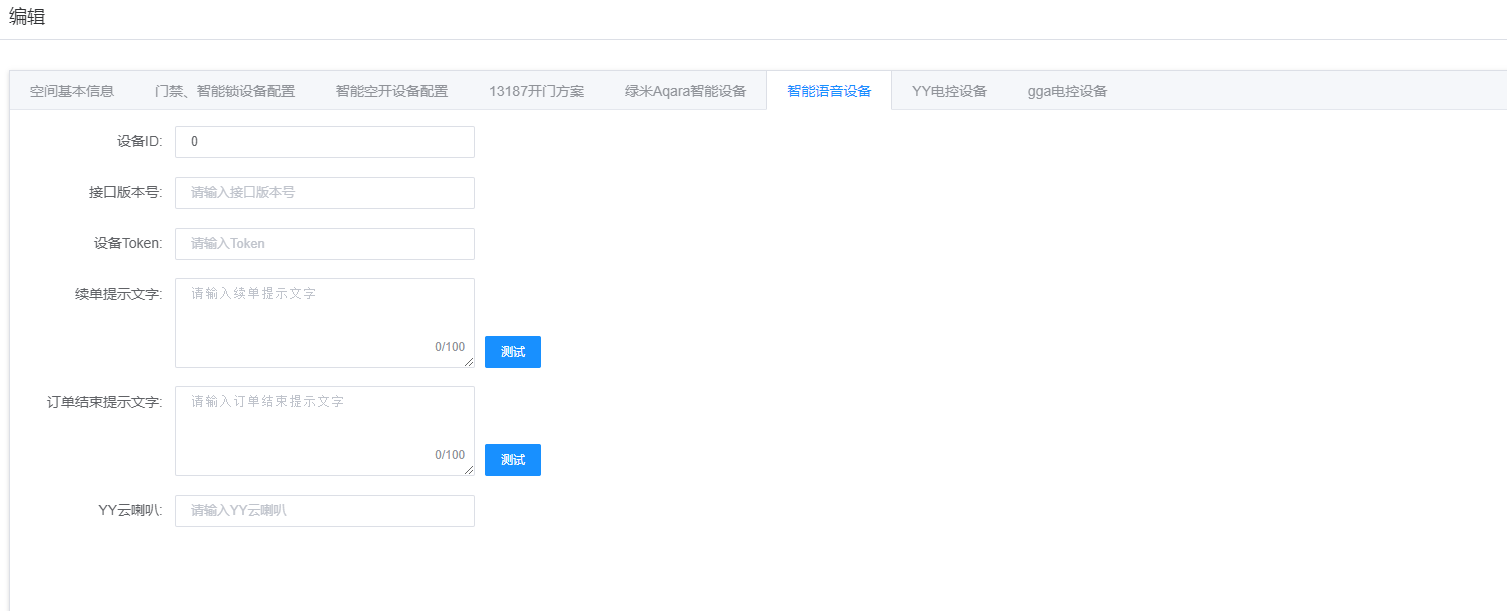This screenshot has width=1507, height=611.
Task: Go to the 13187开门方案 tab
Action: point(536,91)
